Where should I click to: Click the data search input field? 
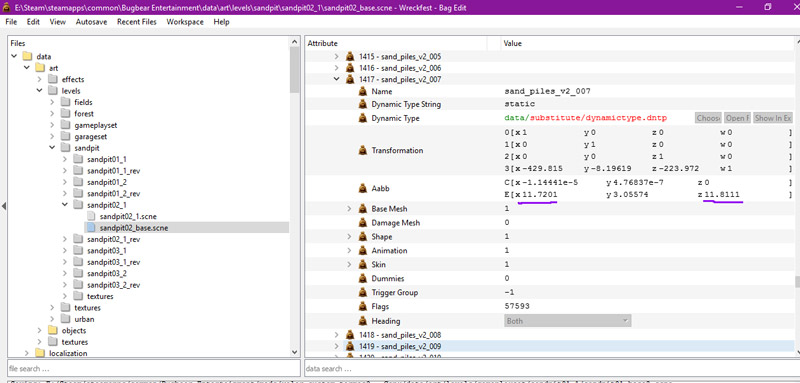553,368
